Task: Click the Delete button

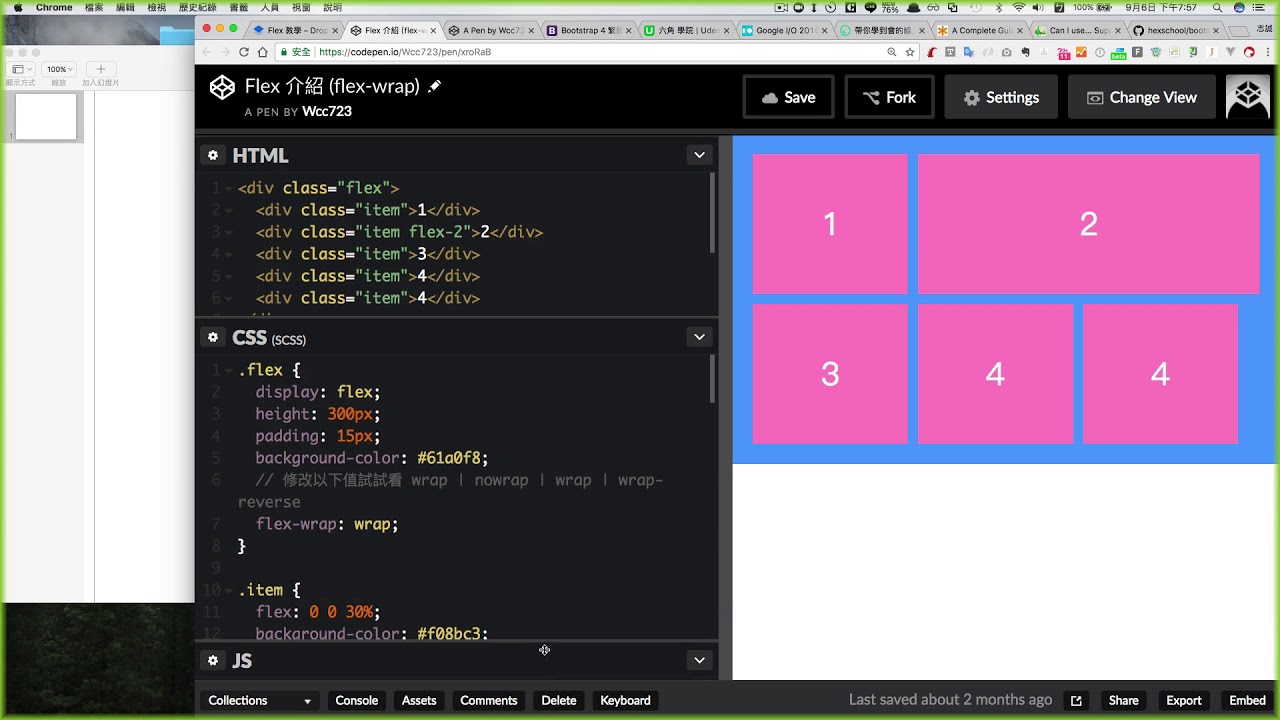Action: (559, 701)
